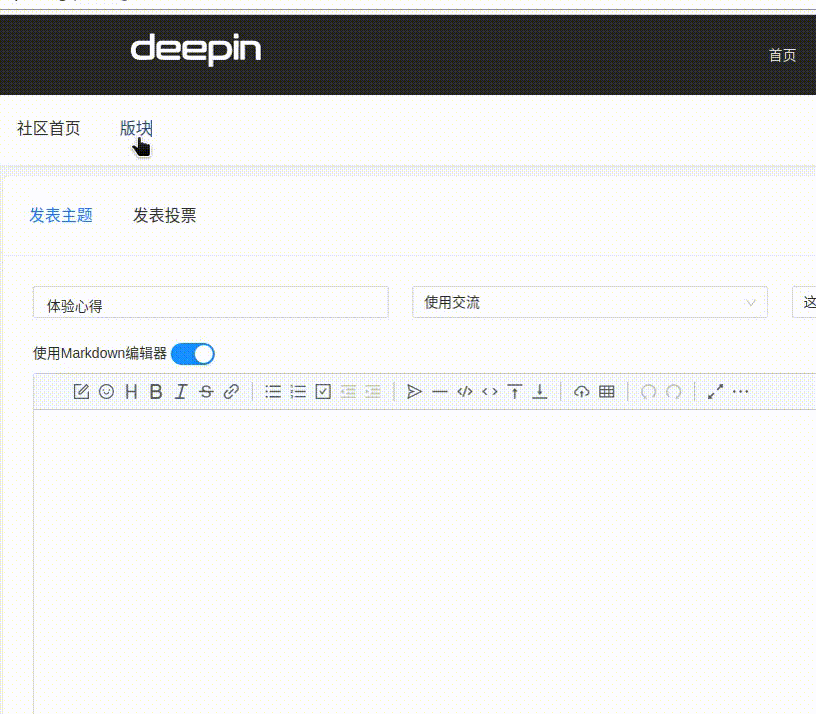Apply bold formatting with the B icon
Image resolution: width=816 pixels, height=714 pixels.
click(156, 391)
